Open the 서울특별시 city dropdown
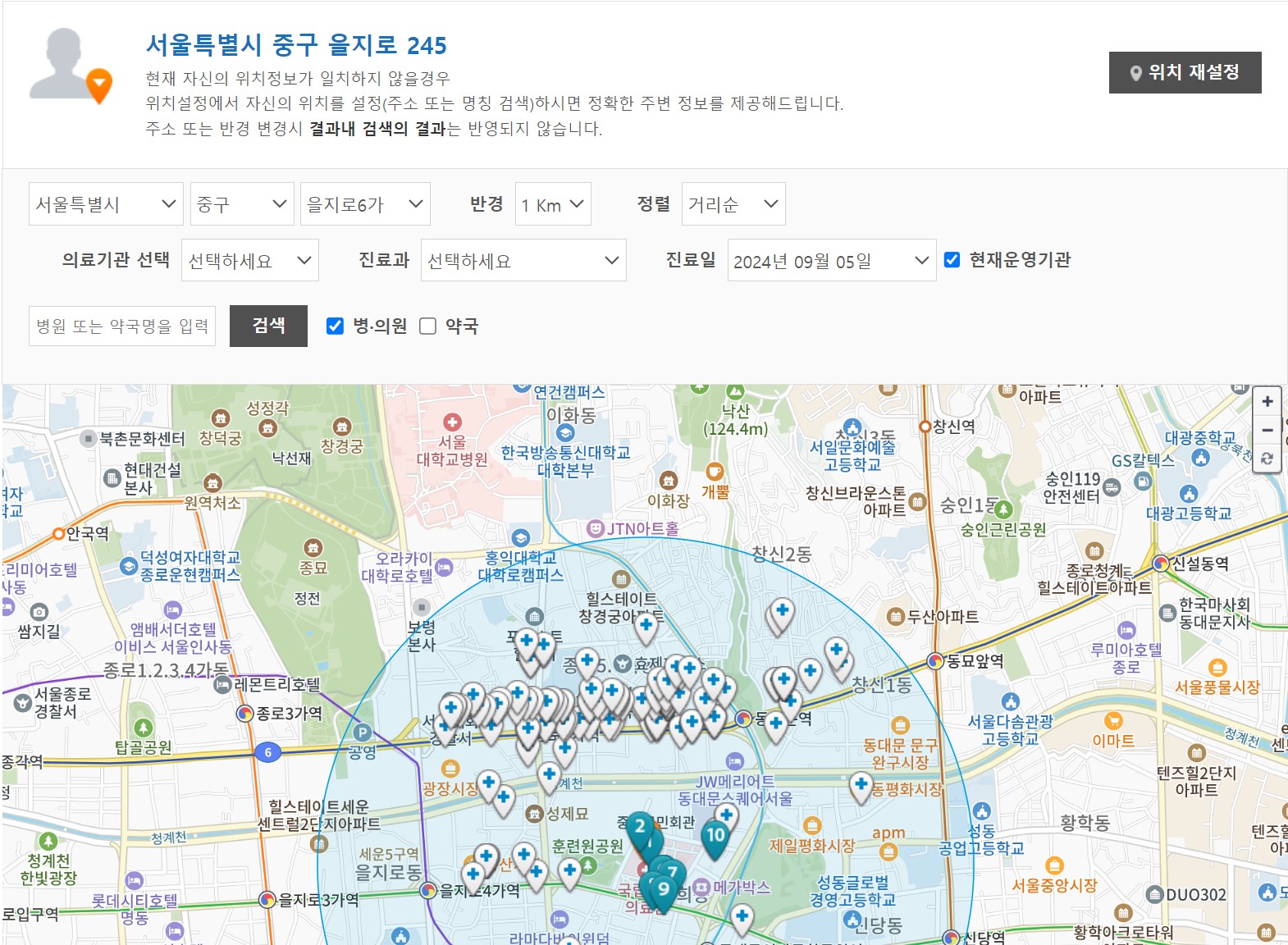Viewport: 1288px width, 945px height. (106, 203)
